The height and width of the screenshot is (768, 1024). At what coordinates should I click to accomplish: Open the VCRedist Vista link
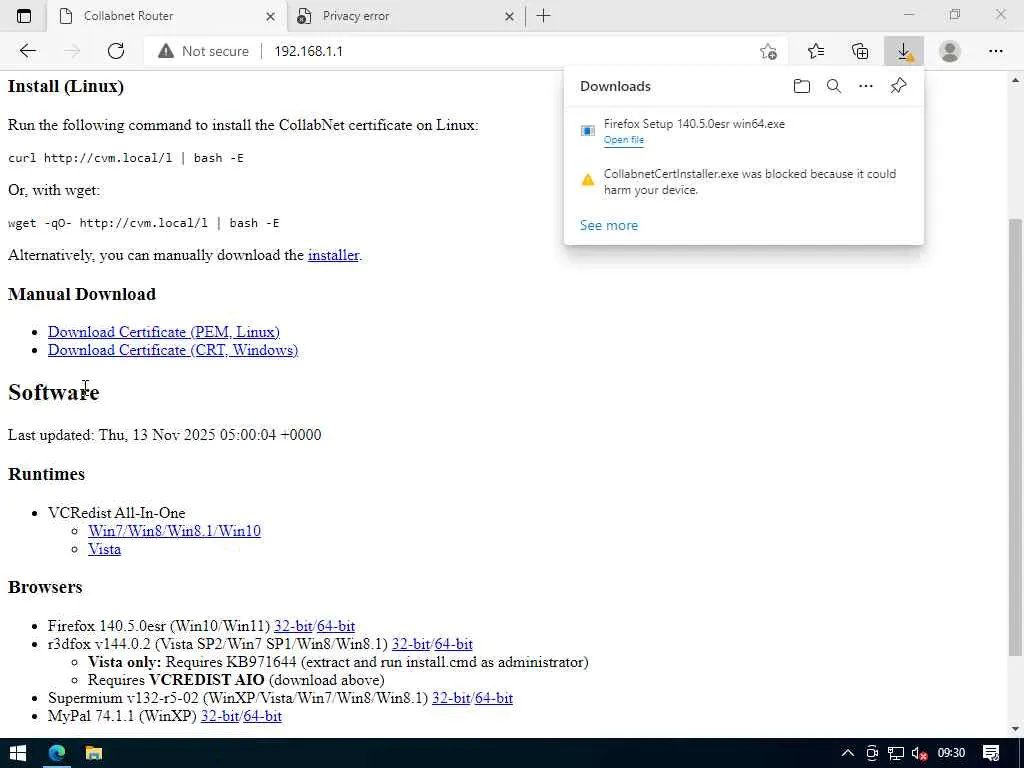pos(104,549)
